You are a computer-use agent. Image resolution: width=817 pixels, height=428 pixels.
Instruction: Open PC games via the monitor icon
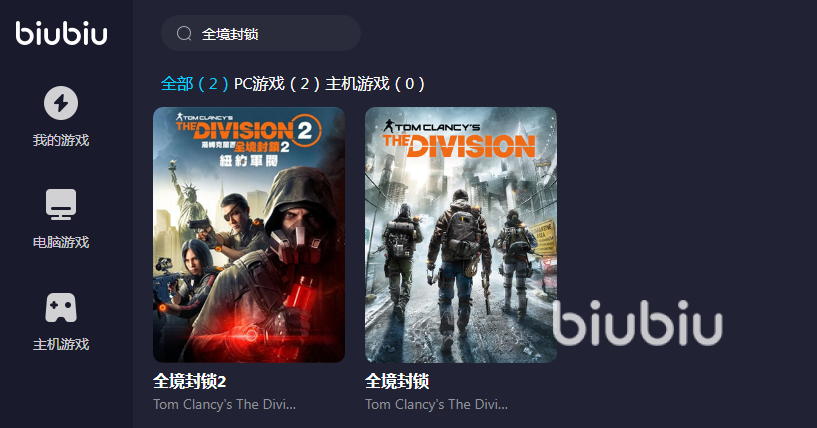[61, 204]
